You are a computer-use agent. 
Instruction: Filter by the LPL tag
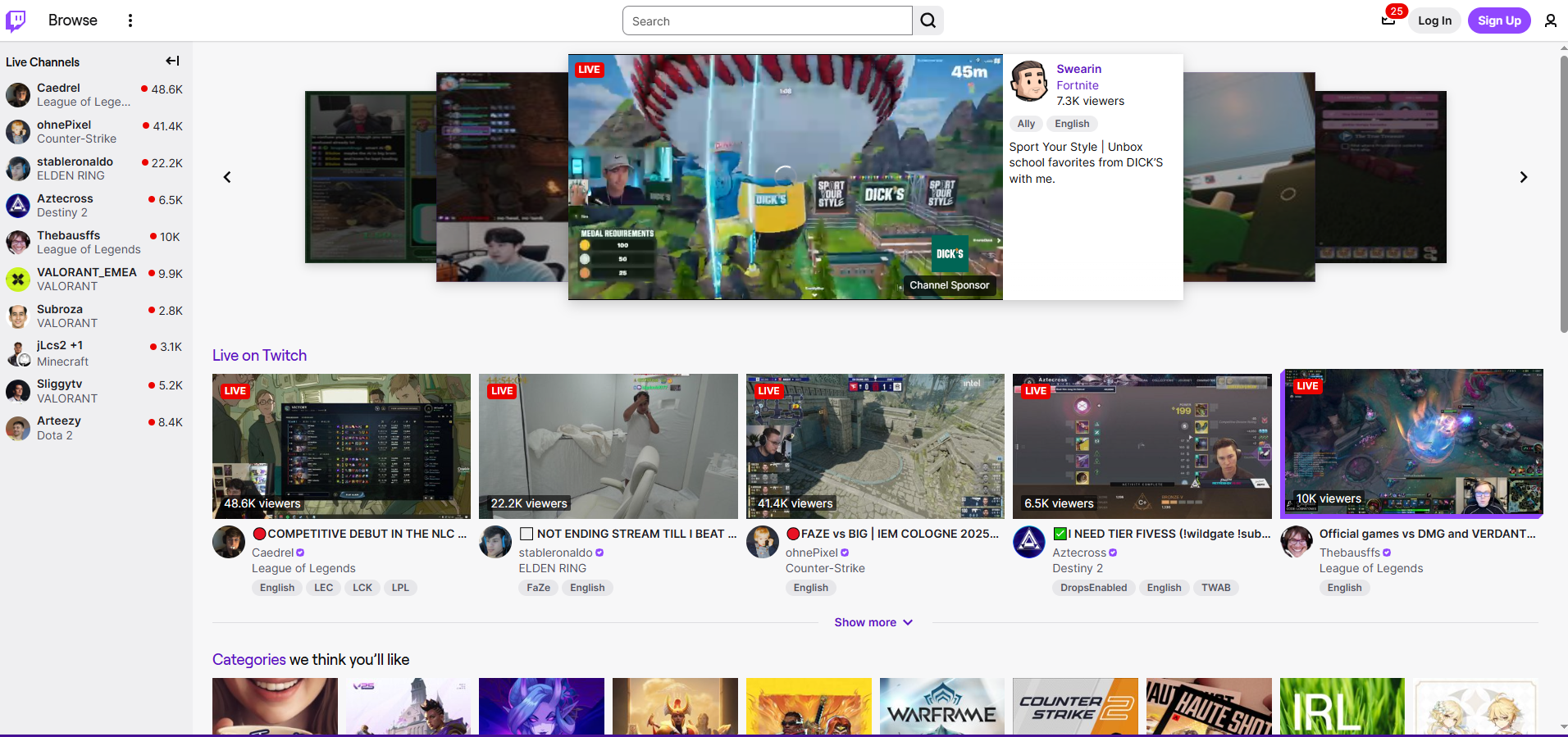pyautogui.click(x=400, y=588)
